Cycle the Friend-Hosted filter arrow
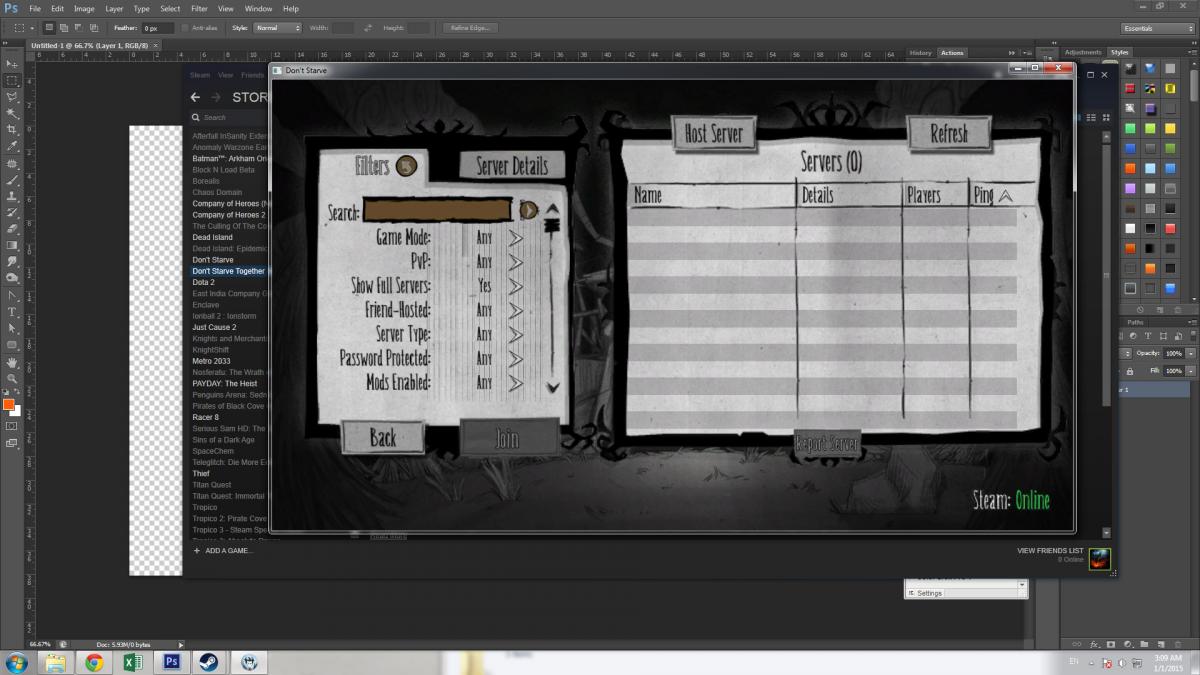The height and width of the screenshot is (675, 1200). point(515,310)
